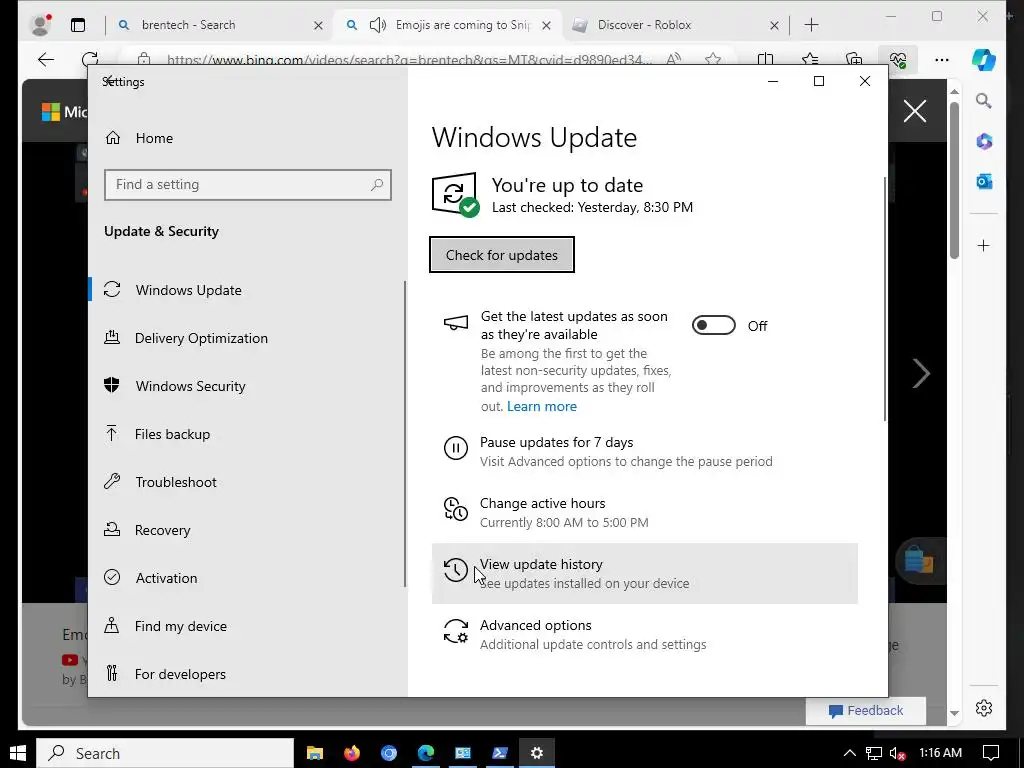Click Check for updates button
This screenshot has width=1024, height=768.
(x=502, y=255)
